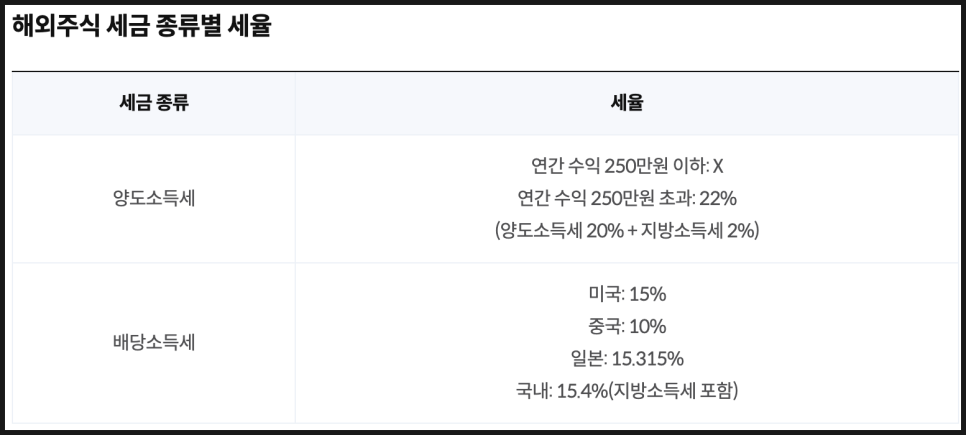Click the 양도소득세 row label
The image size is (966, 435).
tap(154, 199)
